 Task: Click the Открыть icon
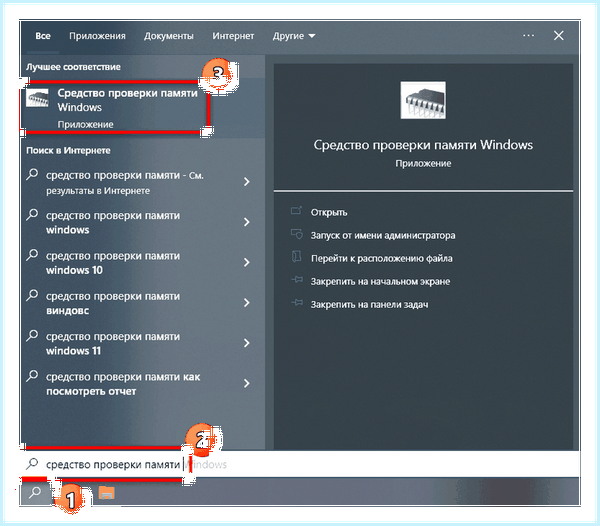(x=297, y=210)
